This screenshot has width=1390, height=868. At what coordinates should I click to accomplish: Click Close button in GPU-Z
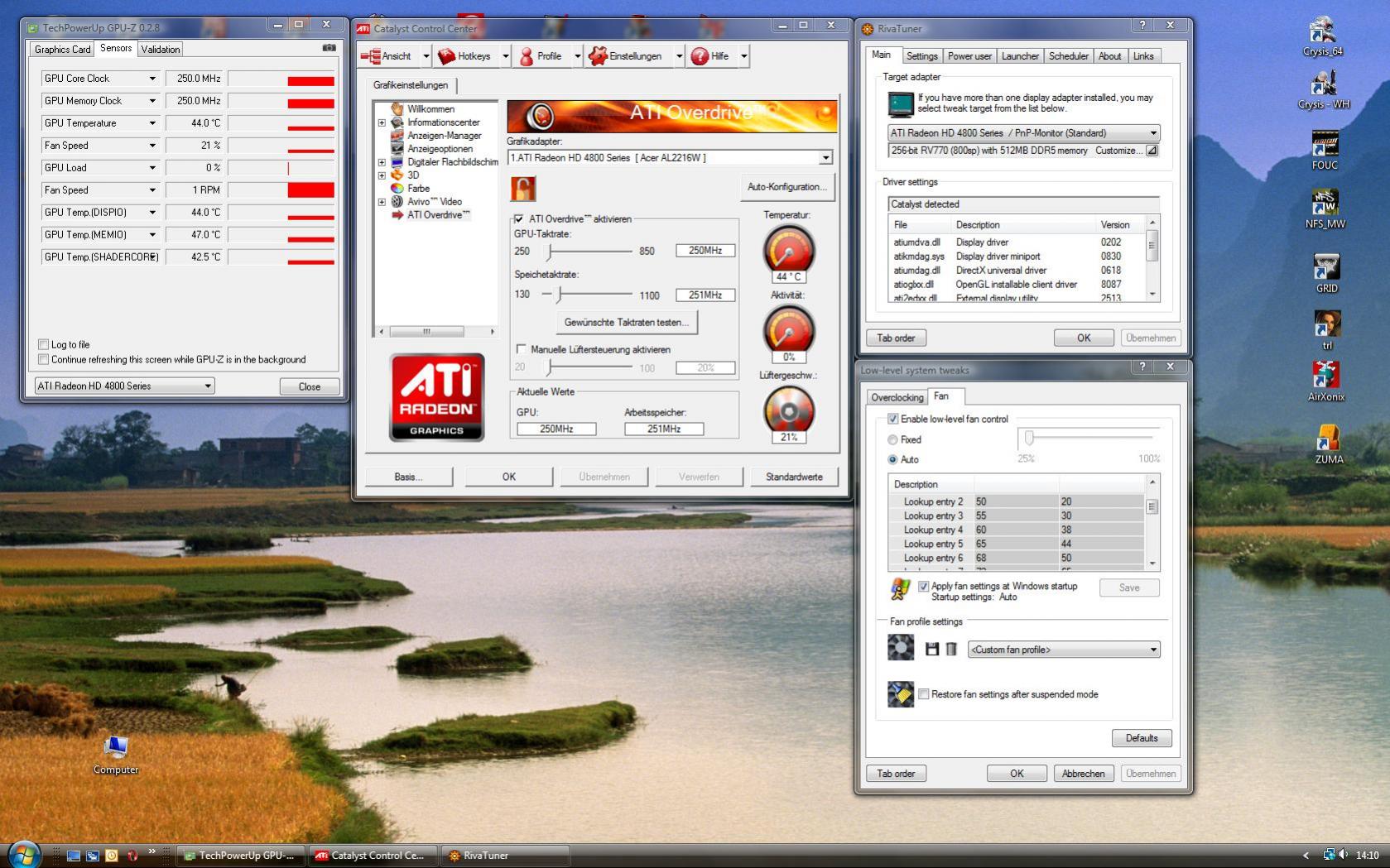309,386
